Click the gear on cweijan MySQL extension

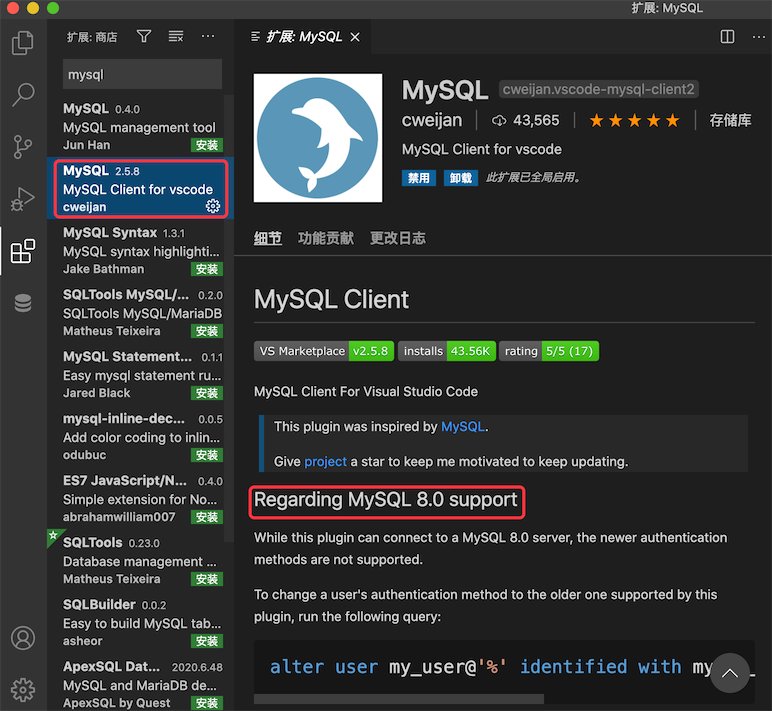pyautogui.click(x=213, y=206)
